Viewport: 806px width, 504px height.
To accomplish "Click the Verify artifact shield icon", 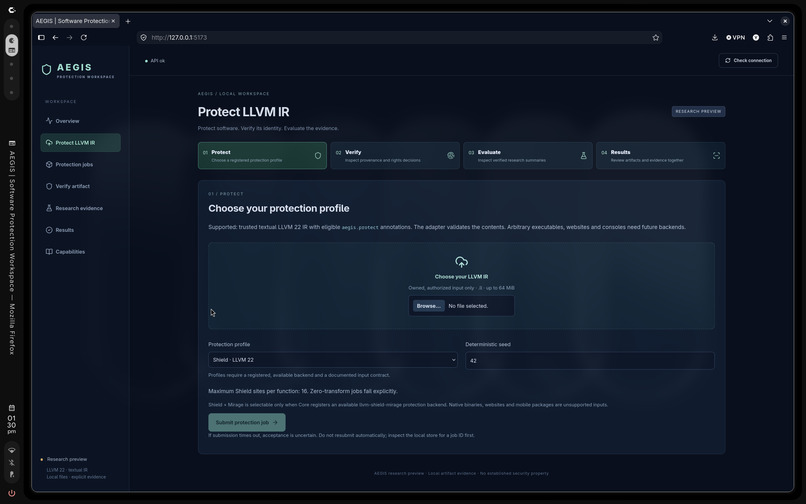I will (x=49, y=186).
